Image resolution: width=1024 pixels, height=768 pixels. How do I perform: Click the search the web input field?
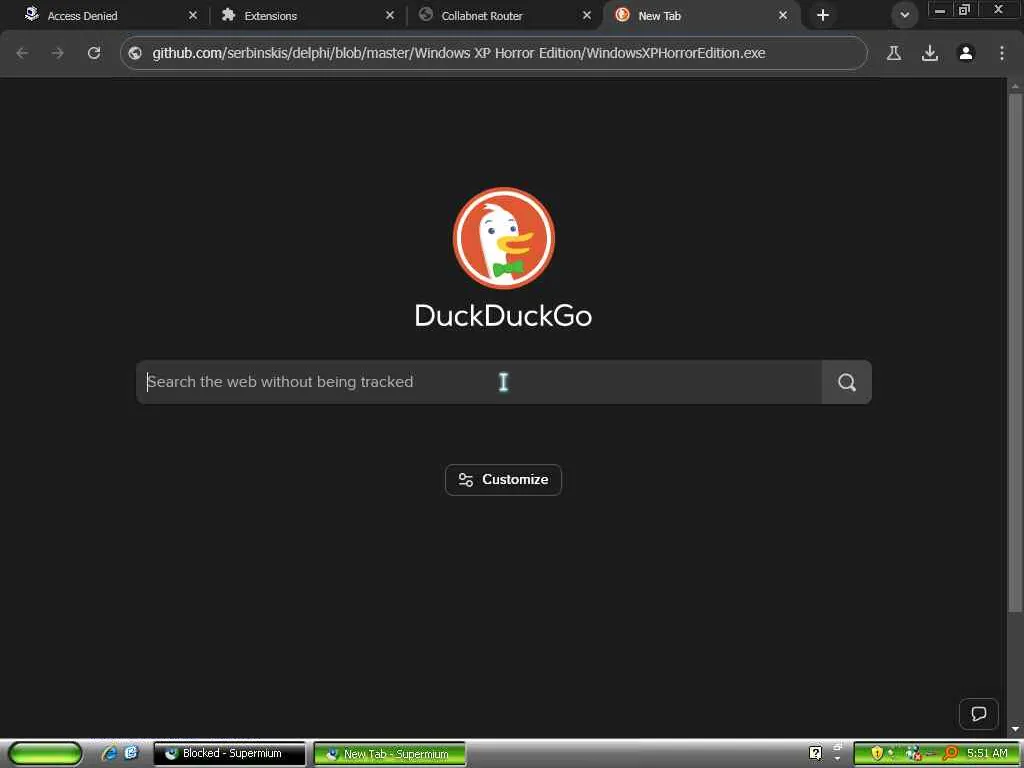[479, 382]
